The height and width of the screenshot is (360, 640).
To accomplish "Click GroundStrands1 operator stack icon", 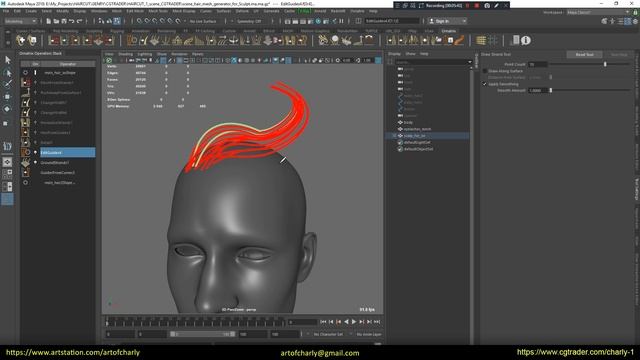I will [x=26, y=162].
